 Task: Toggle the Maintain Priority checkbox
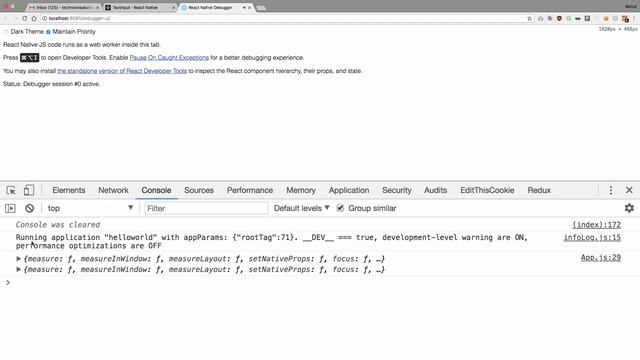[48, 32]
